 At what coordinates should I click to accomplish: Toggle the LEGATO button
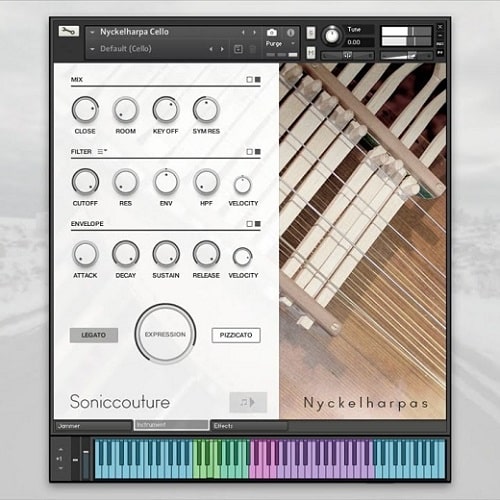tap(94, 335)
